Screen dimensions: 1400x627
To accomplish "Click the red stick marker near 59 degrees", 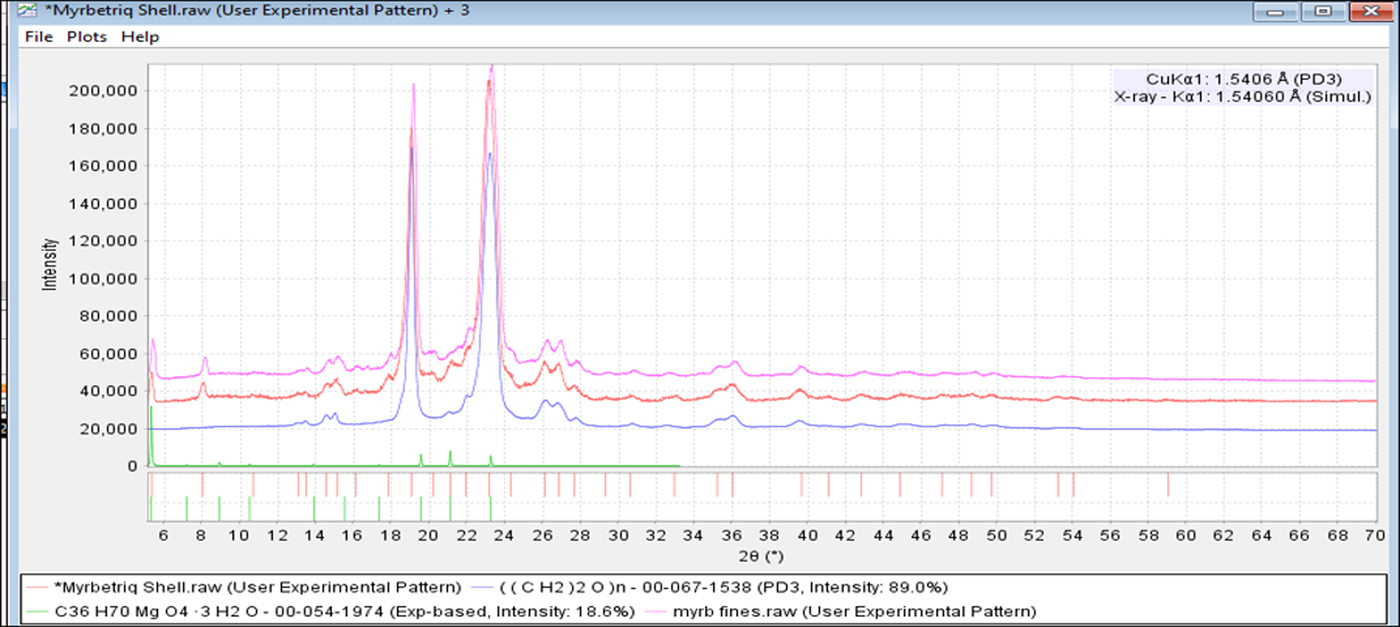I will (x=1168, y=485).
